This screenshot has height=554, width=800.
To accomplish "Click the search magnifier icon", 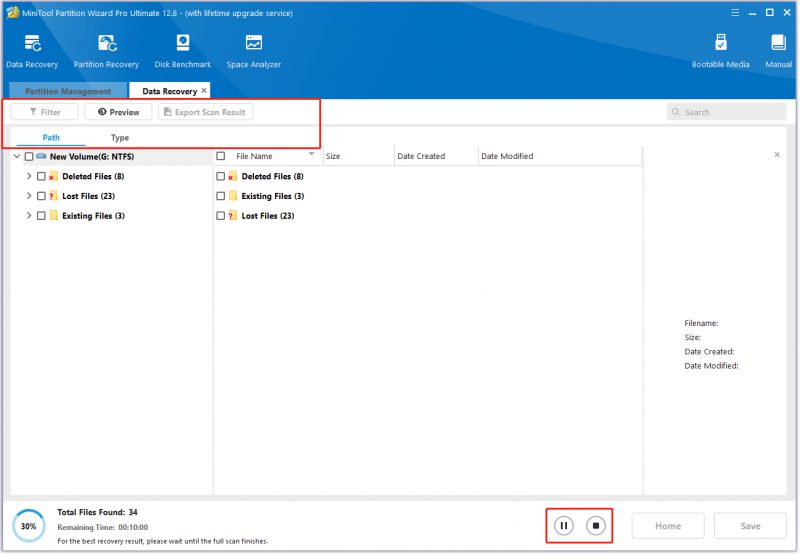I will [676, 112].
